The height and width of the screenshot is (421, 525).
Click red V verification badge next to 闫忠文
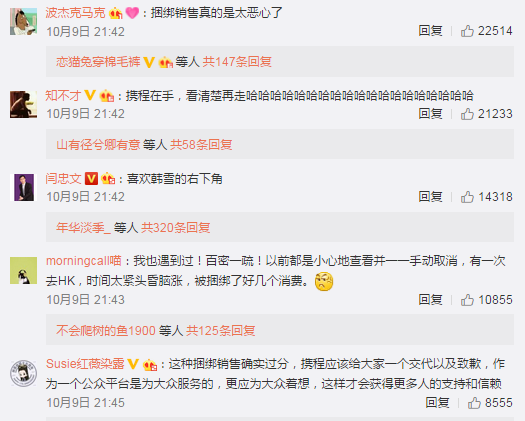91,179
